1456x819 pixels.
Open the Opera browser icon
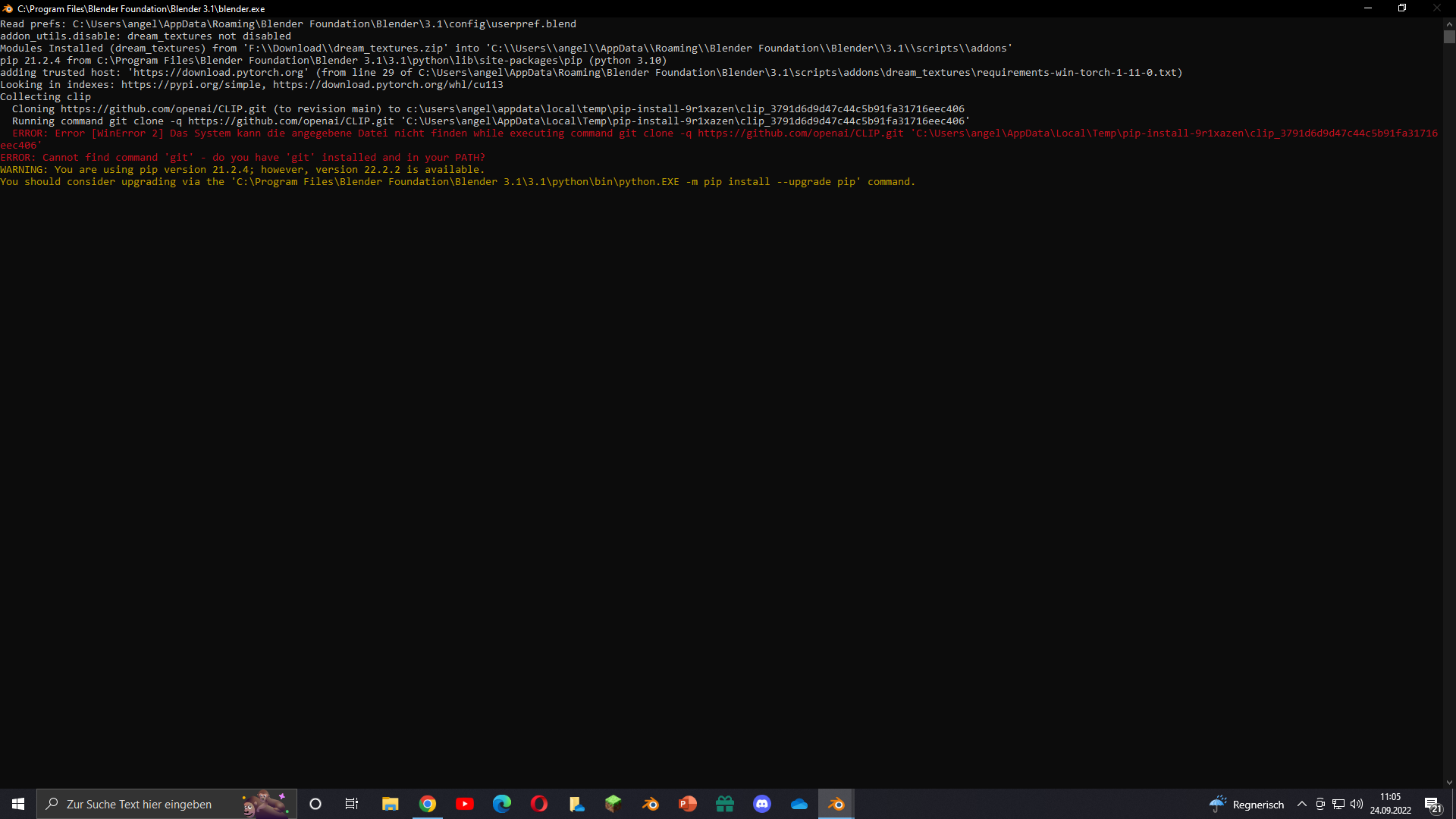click(539, 804)
